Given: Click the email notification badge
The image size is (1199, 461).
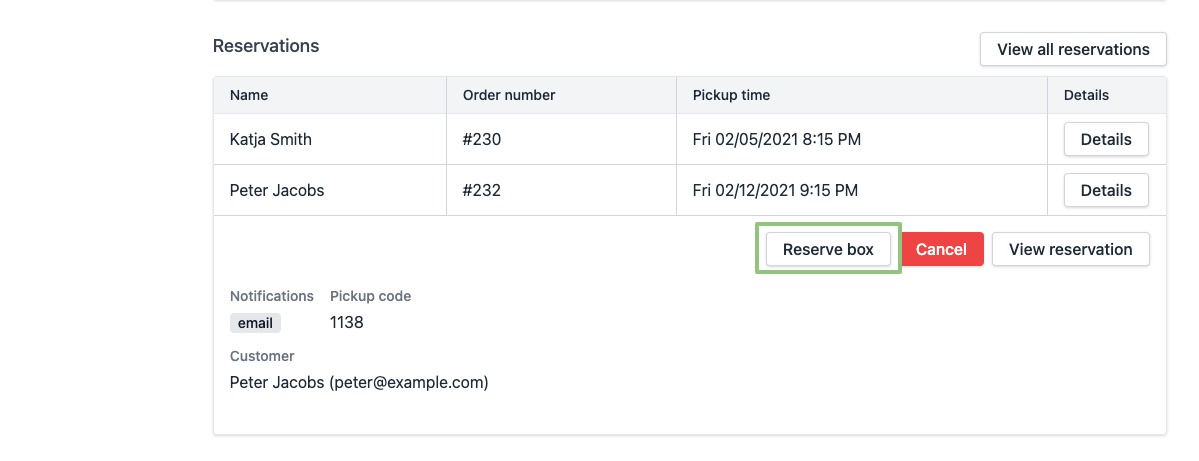Looking at the screenshot, I should pos(255,323).
